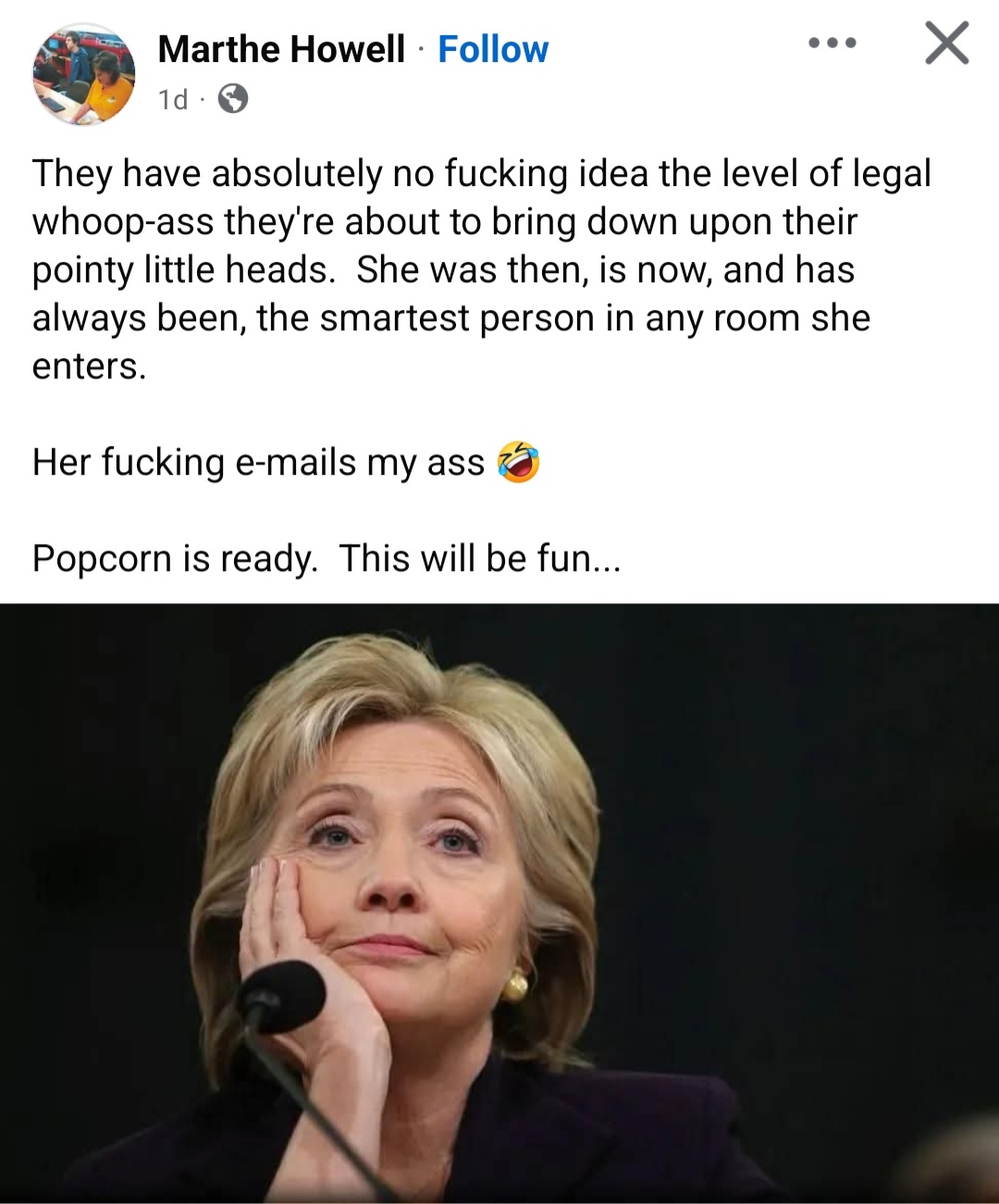The width and height of the screenshot is (999, 1204).
Task: Open the 1d post timestamp
Action: 173,99
